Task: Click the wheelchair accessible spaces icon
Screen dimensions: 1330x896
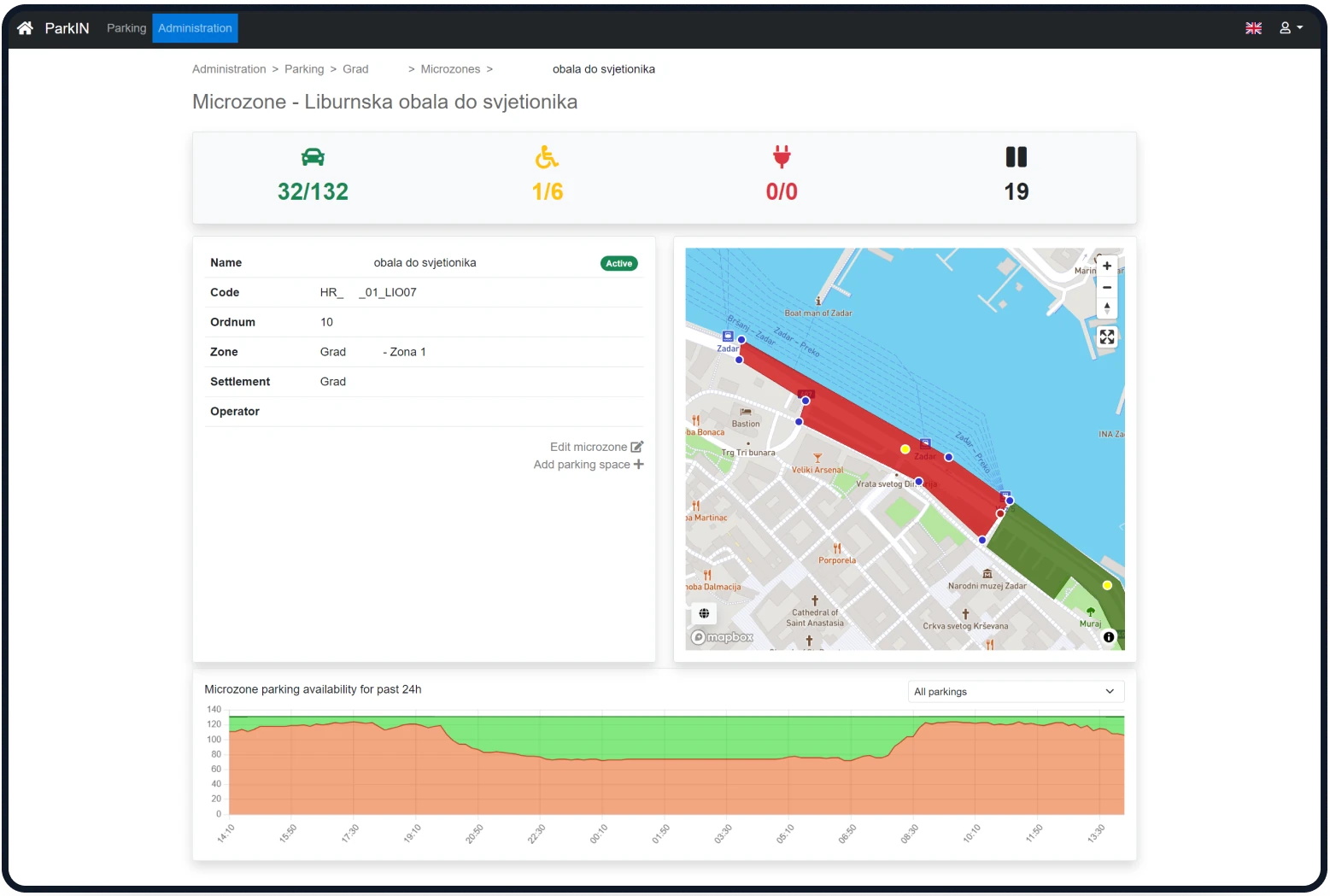Action: click(x=547, y=157)
